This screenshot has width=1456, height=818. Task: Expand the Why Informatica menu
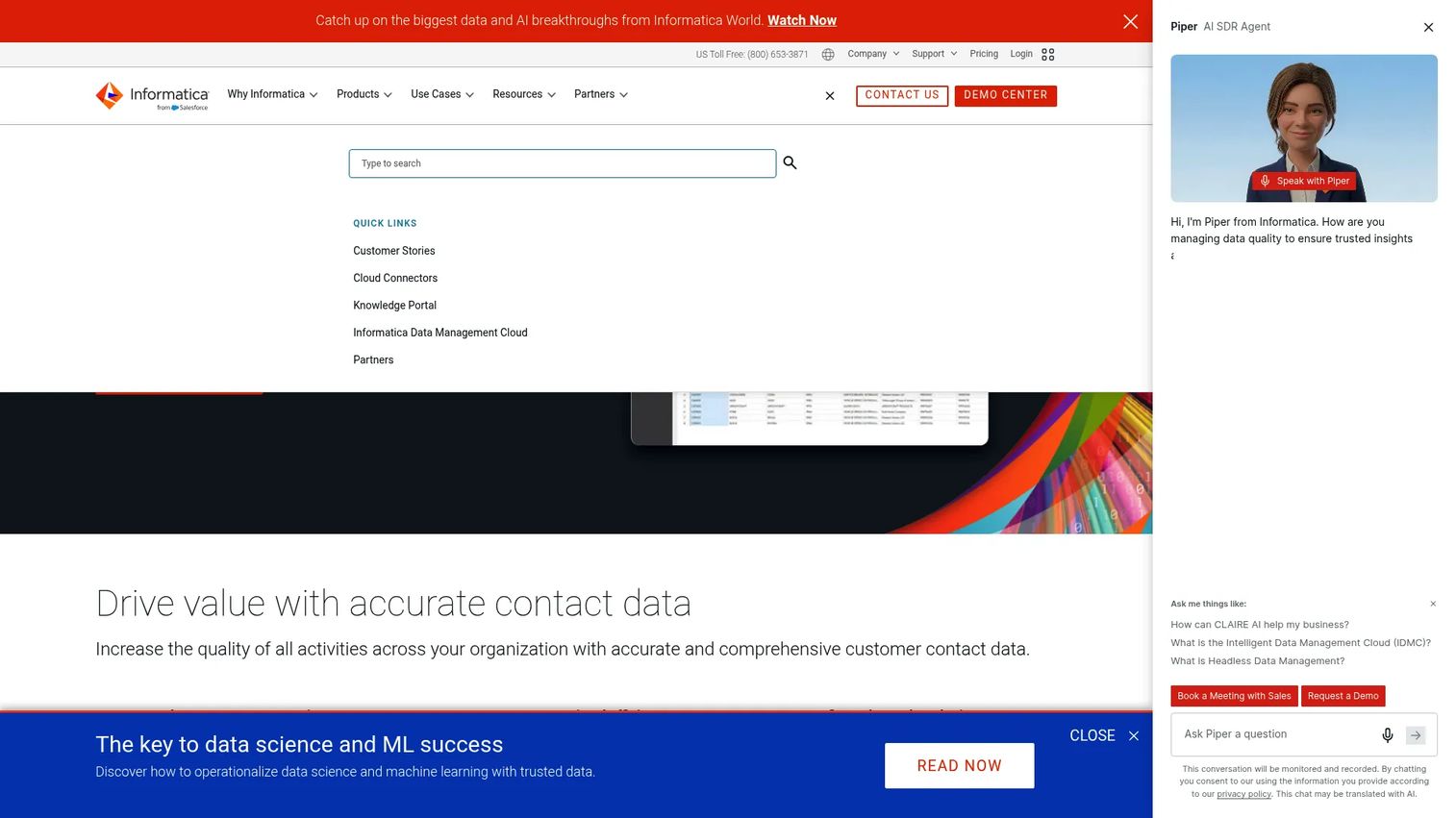click(x=272, y=94)
